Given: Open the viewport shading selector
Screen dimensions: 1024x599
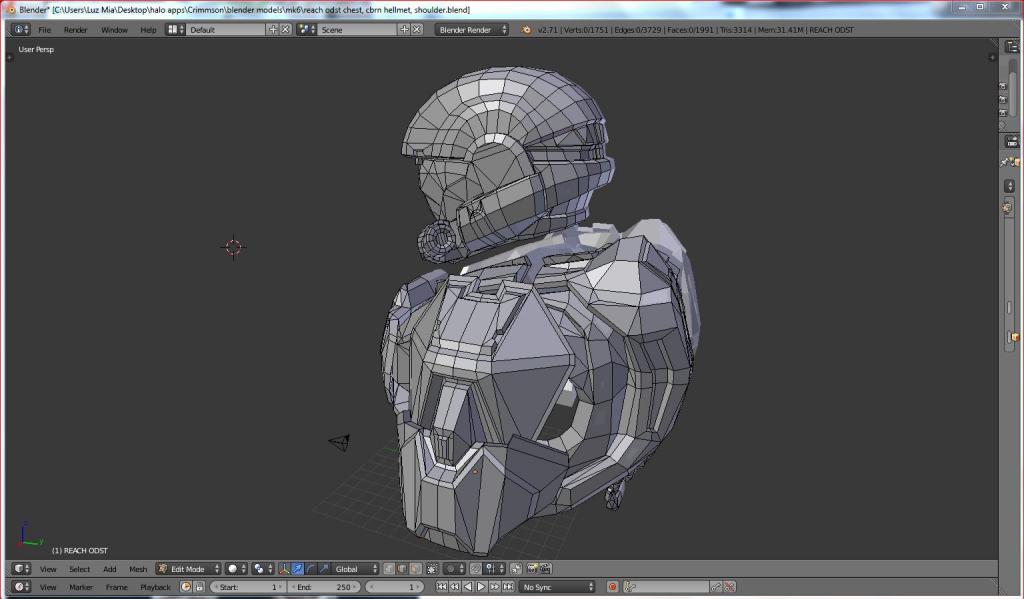Looking at the screenshot, I should pos(236,569).
